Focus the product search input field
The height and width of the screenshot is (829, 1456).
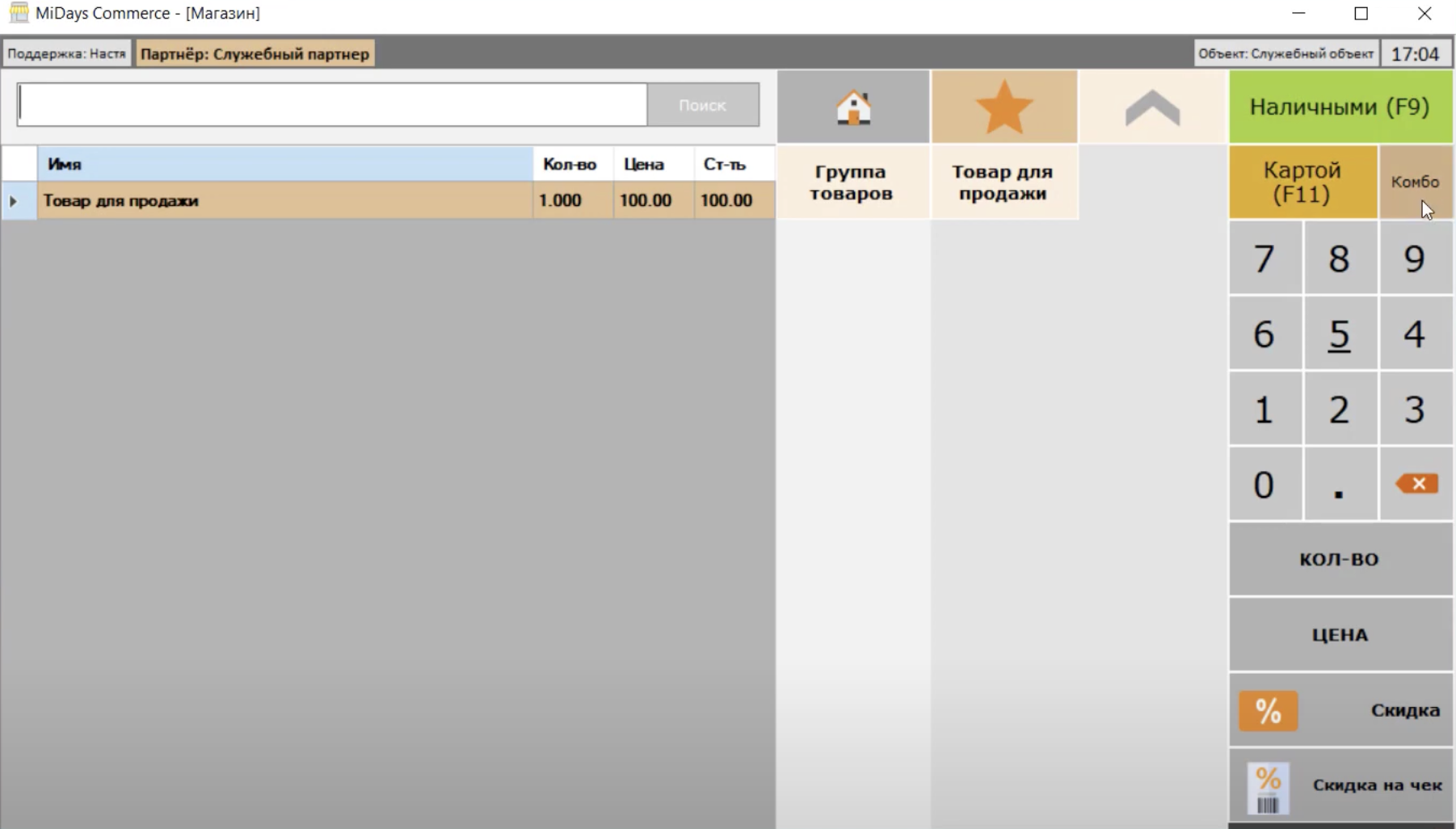tap(332, 105)
